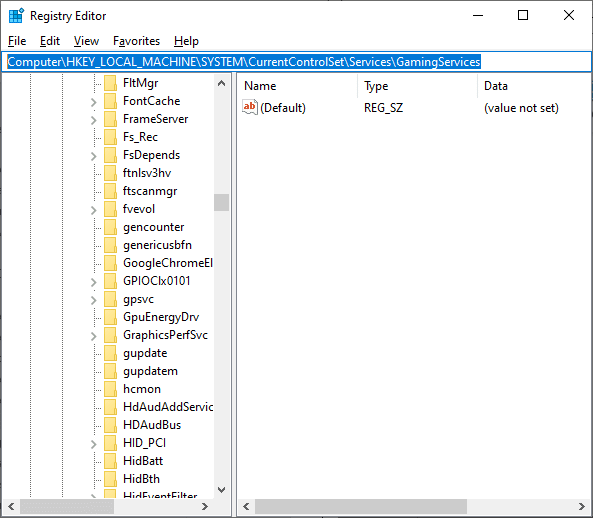Click the hcmon folder icon
This screenshot has height=518, width=593.
click(x=110, y=389)
